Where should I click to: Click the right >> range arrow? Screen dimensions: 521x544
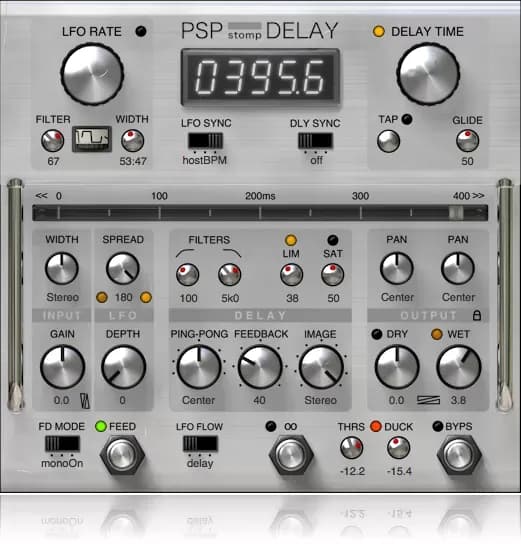coord(478,196)
